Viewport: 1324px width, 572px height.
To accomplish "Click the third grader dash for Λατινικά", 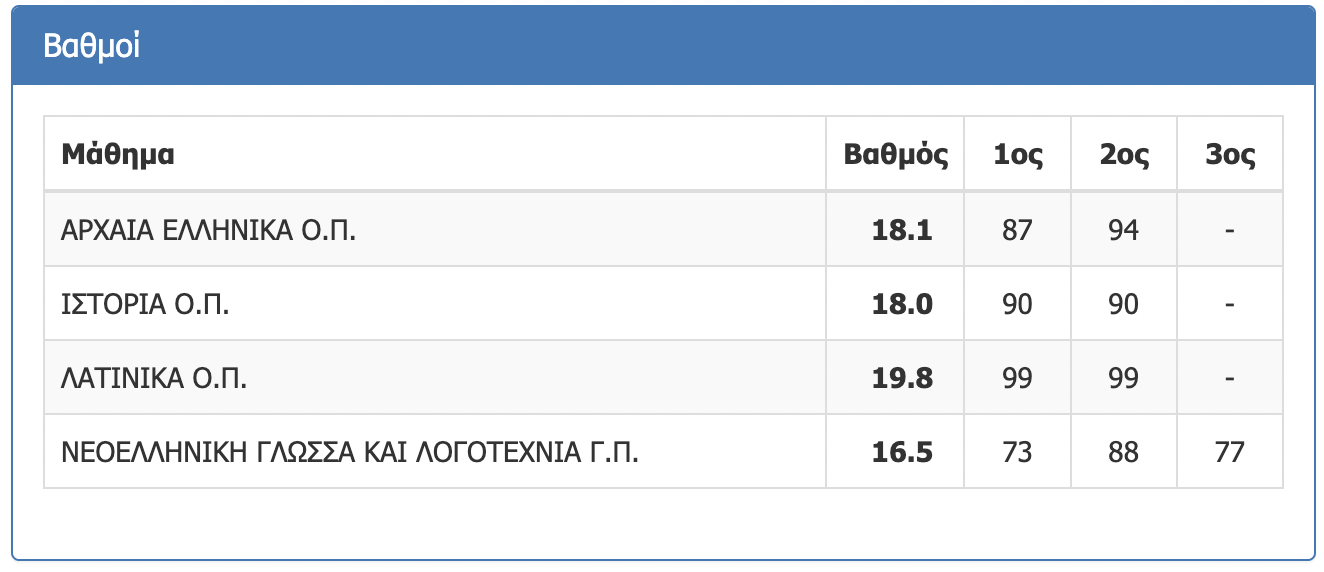I will pos(1230,379).
